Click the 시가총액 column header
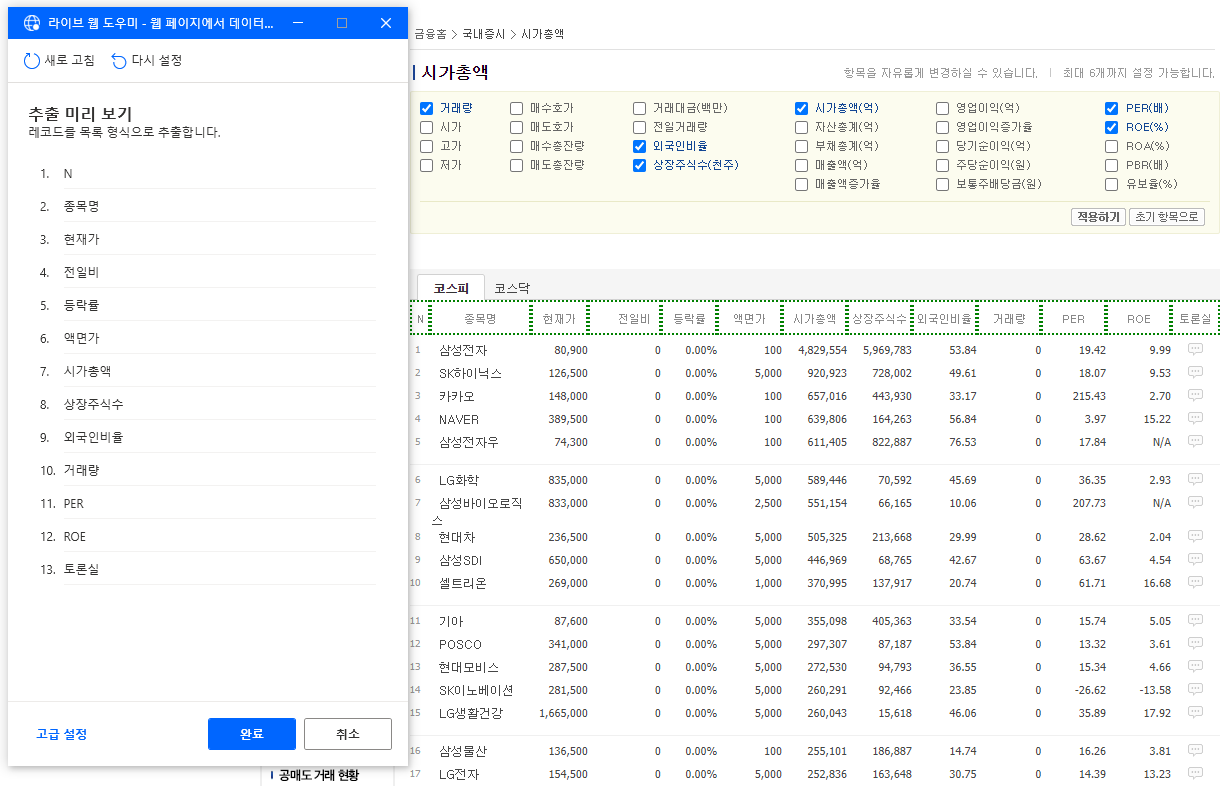The height and width of the screenshot is (786, 1230). tap(814, 319)
